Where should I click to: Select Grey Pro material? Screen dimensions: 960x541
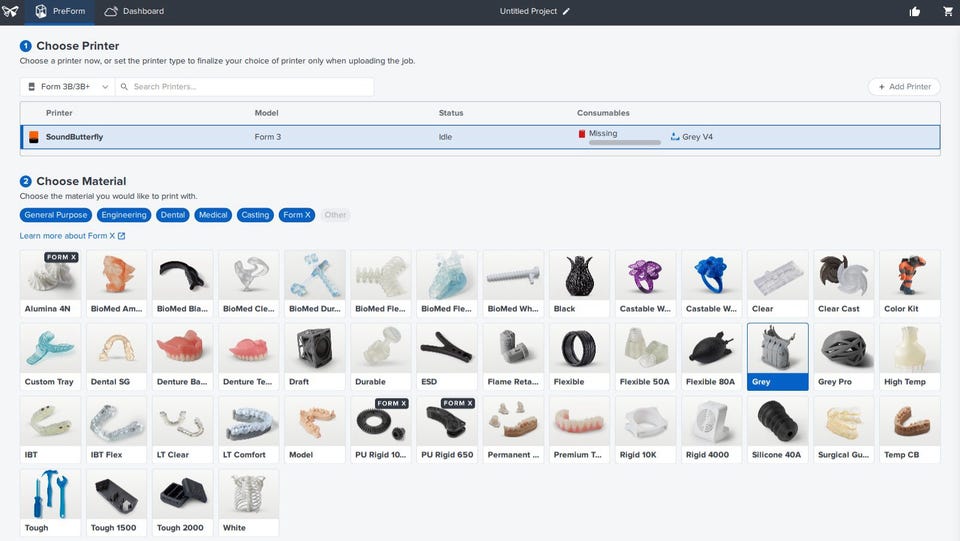pyautogui.click(x=844, y=357)
